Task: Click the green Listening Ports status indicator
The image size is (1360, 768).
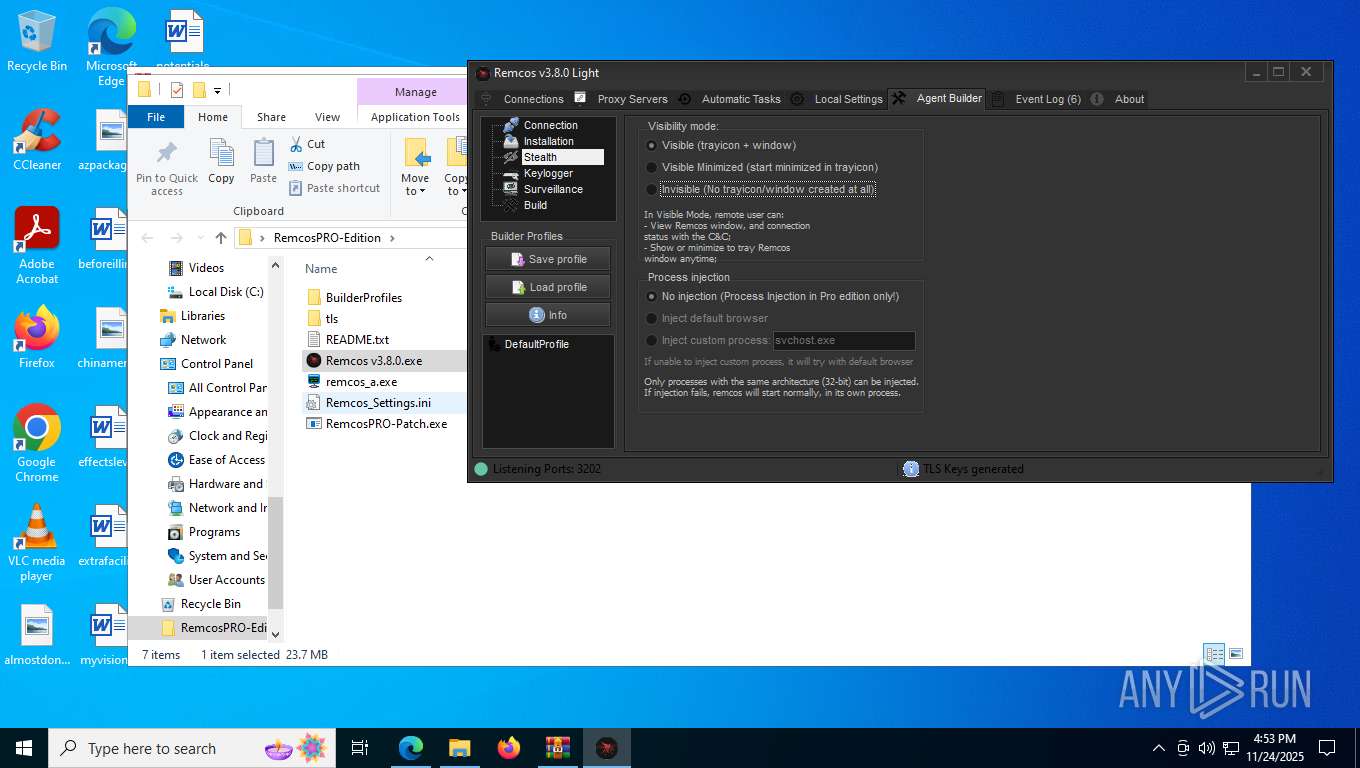Action: pos(481,469)
